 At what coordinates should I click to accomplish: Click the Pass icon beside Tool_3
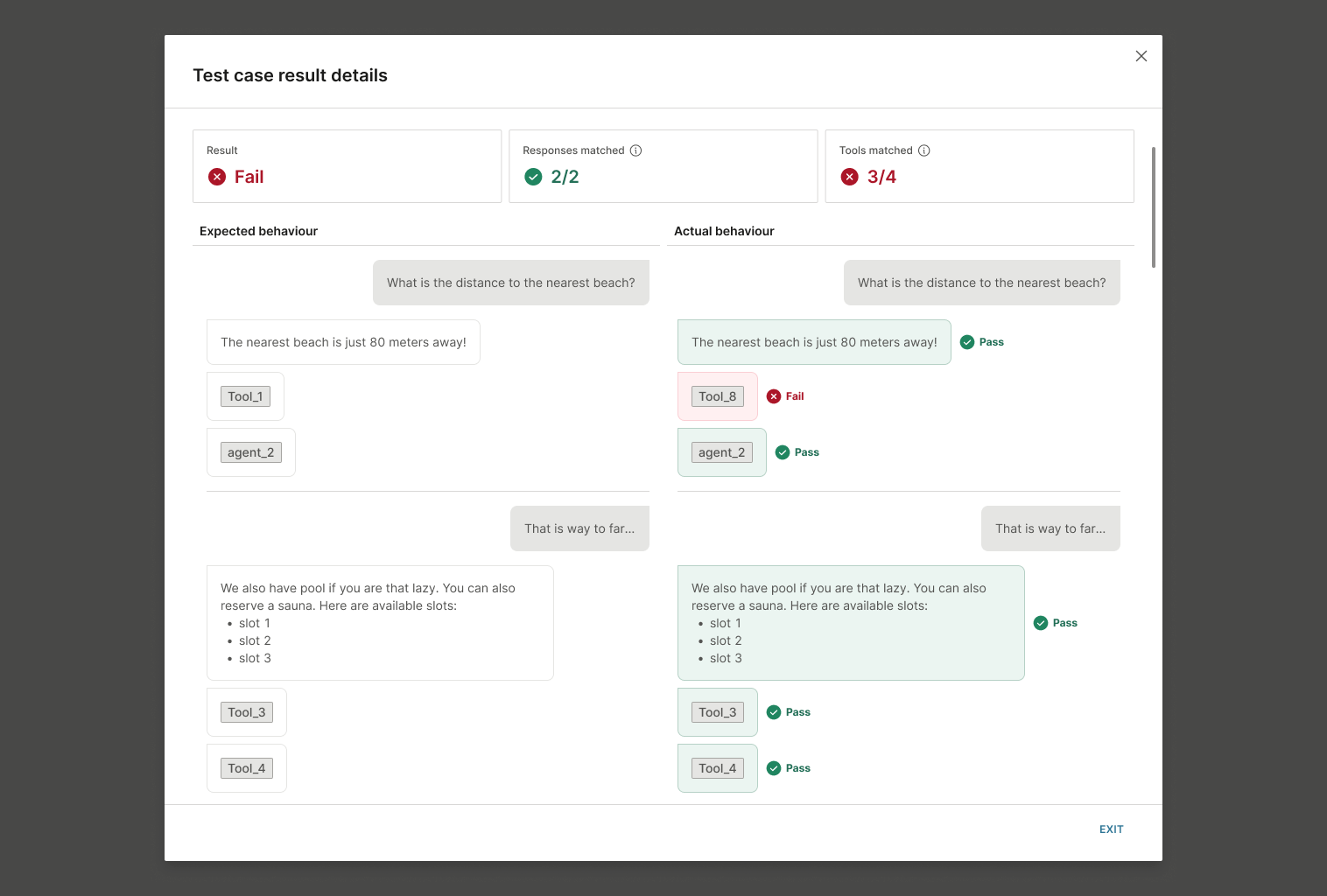(x=773, y=712)
